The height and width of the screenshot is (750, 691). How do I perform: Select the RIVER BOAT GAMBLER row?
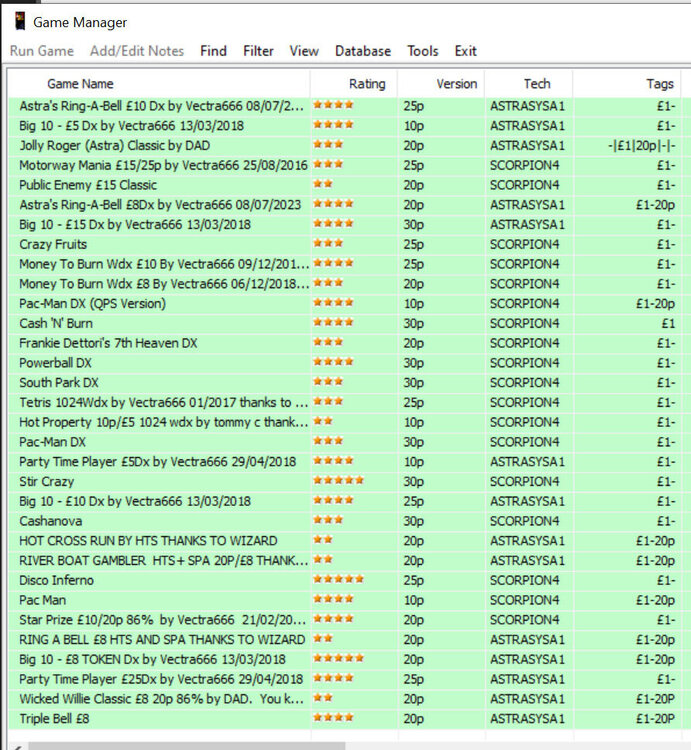coord(349,561)
